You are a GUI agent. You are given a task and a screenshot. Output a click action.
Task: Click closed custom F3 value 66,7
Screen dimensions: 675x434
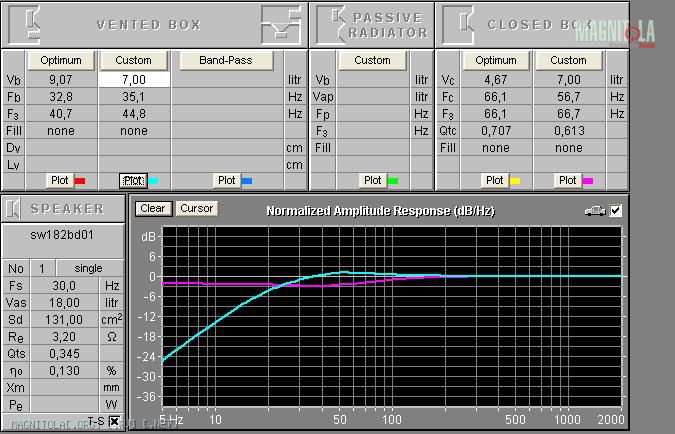[x=569, y=114]
